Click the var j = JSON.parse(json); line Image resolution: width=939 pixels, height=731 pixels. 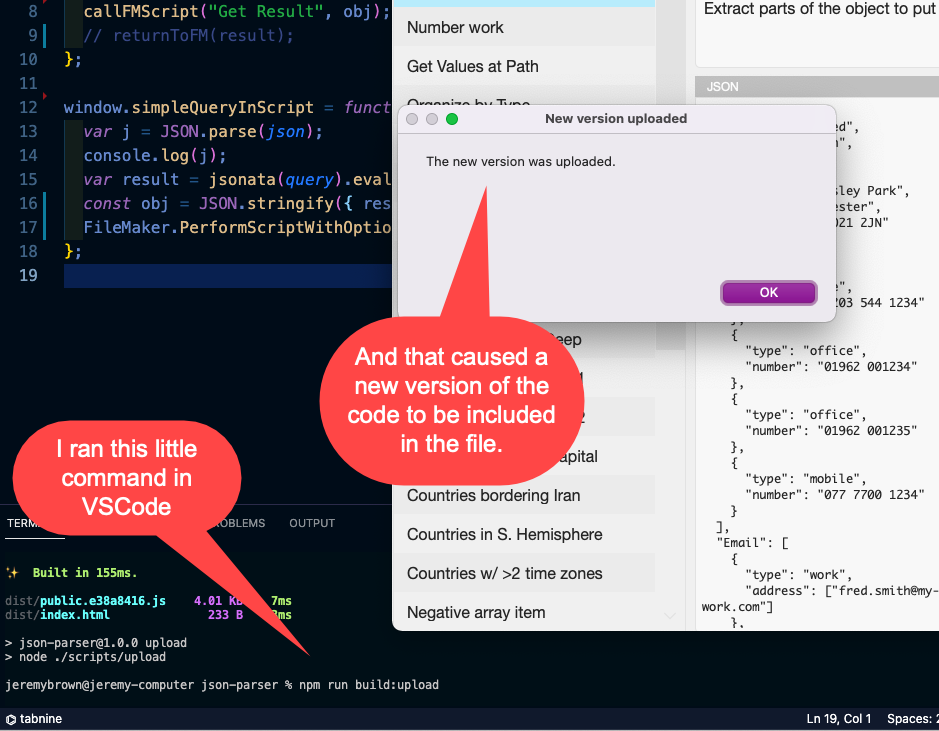[x=203, y=132]
